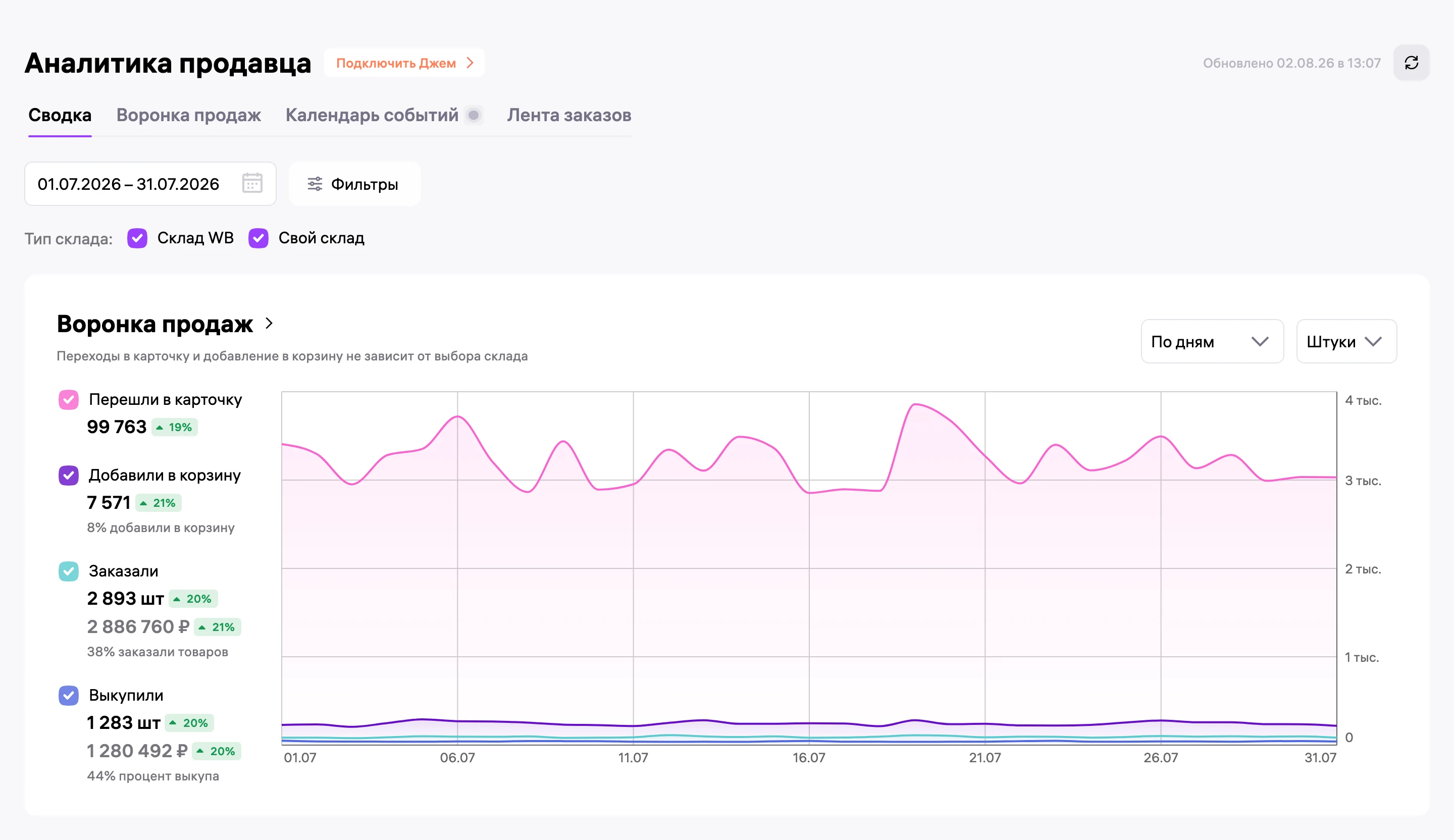
Task: Open the Штуки units dropdown
Action: pyautogui.click(x=1346, y=342)
